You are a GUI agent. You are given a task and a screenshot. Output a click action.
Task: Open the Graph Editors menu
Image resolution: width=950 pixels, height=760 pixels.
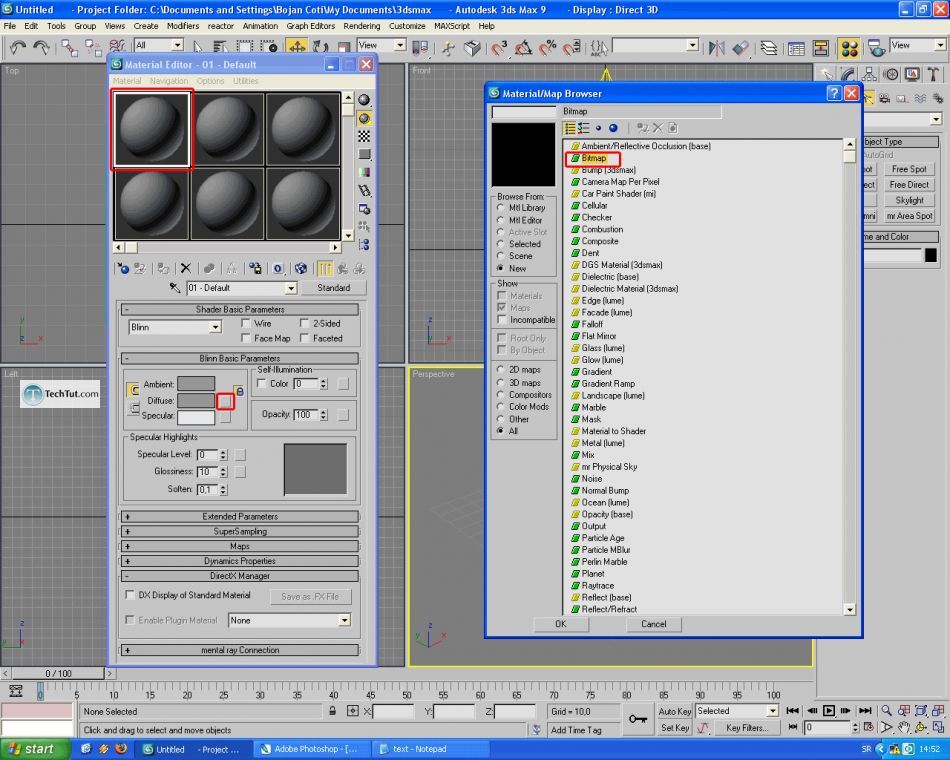click(x=310, y=26)
